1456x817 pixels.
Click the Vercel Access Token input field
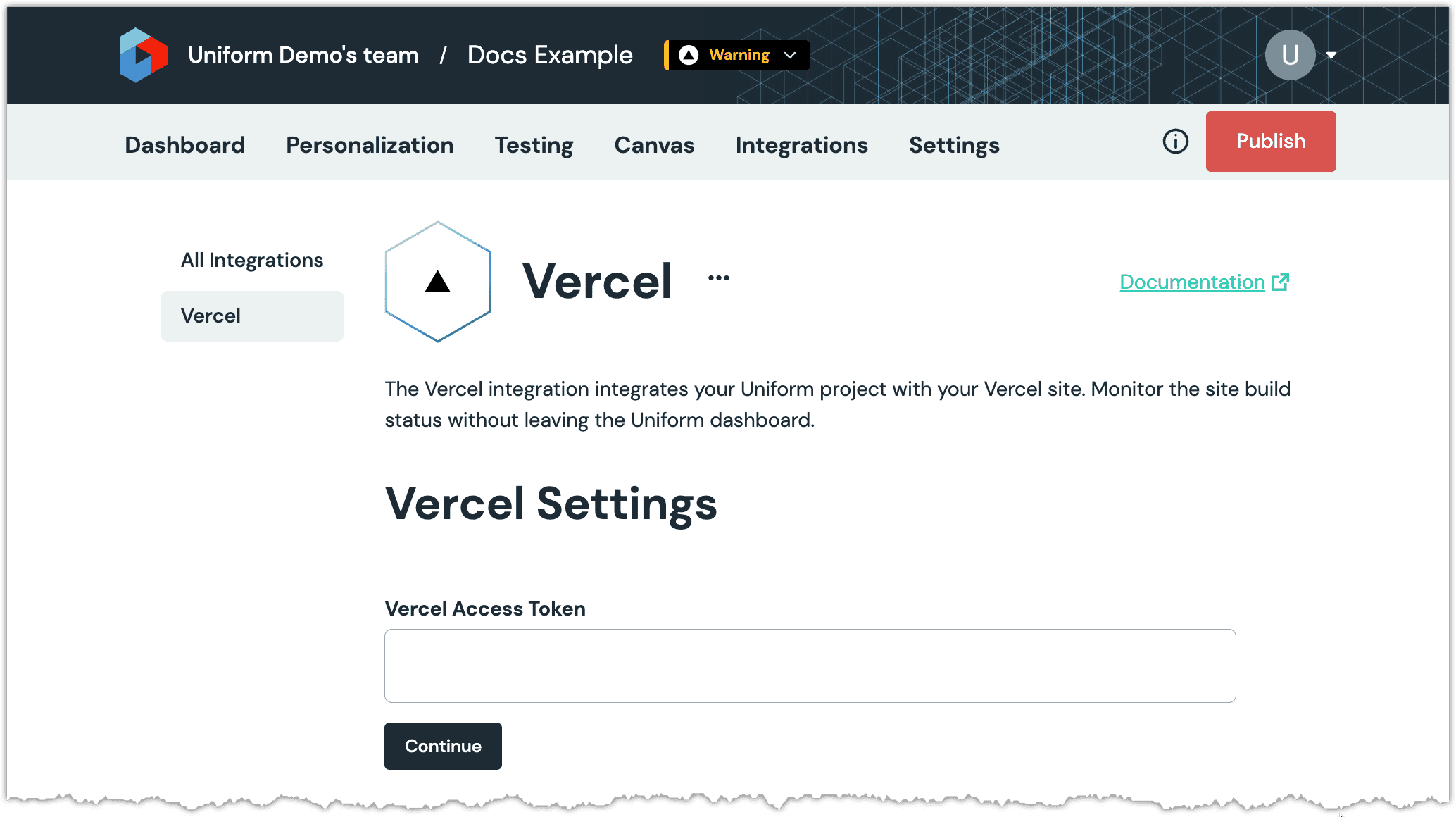pos(810,664)
